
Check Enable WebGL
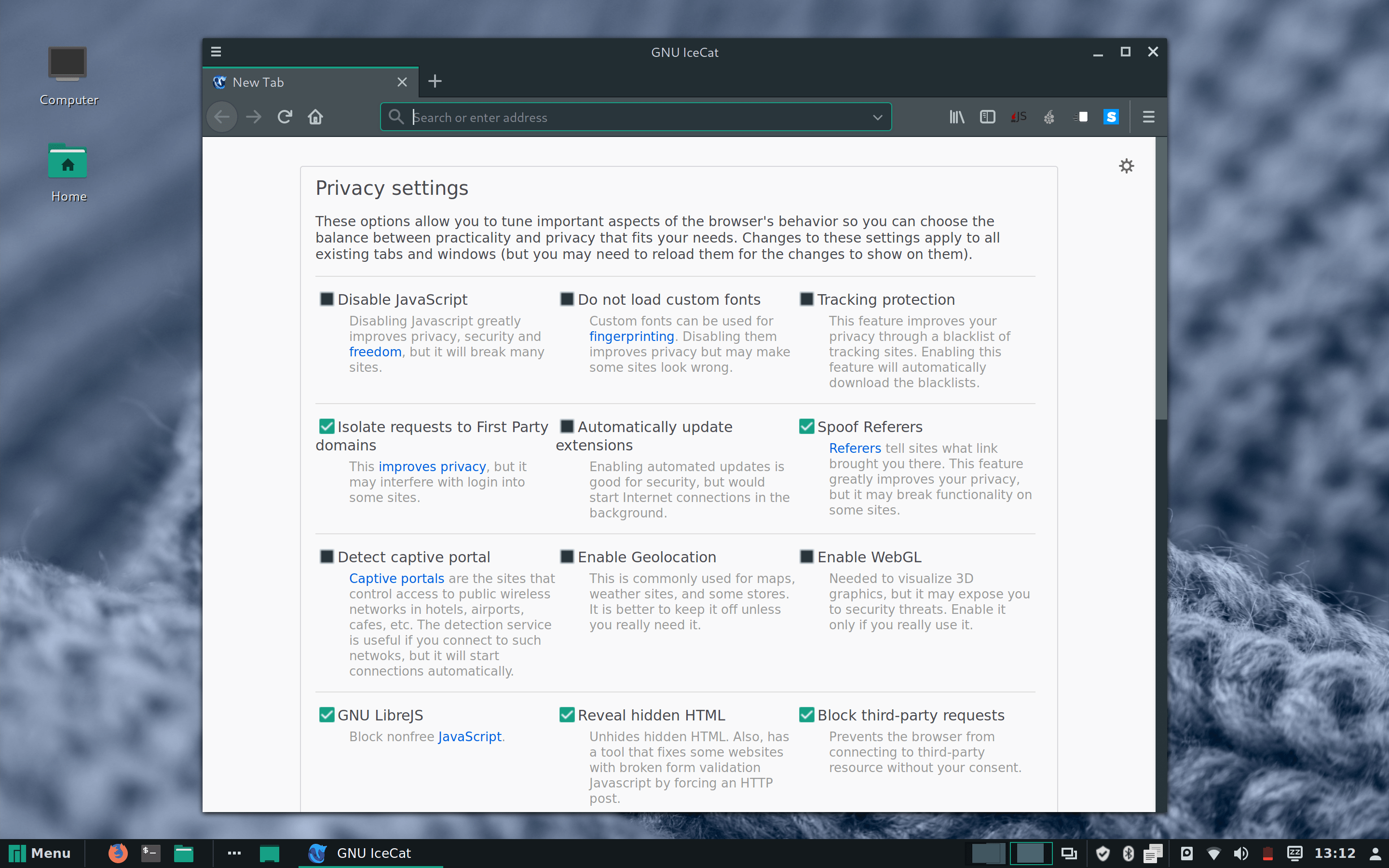point(806,556)
